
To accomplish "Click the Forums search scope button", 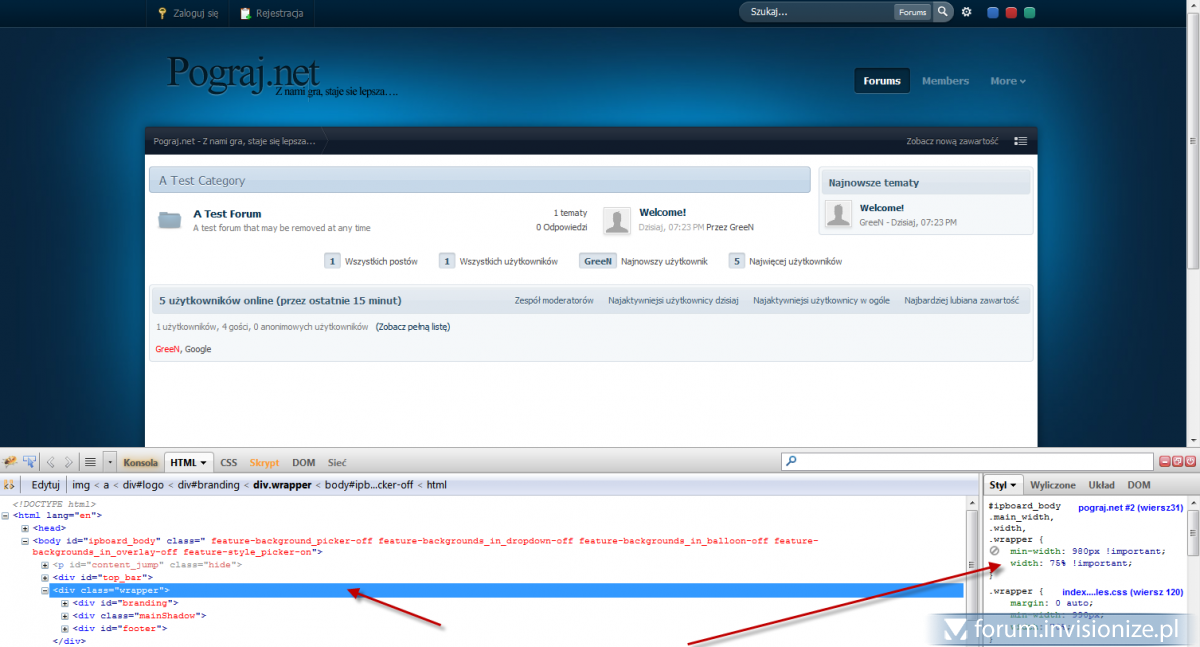I will point(912,12).
